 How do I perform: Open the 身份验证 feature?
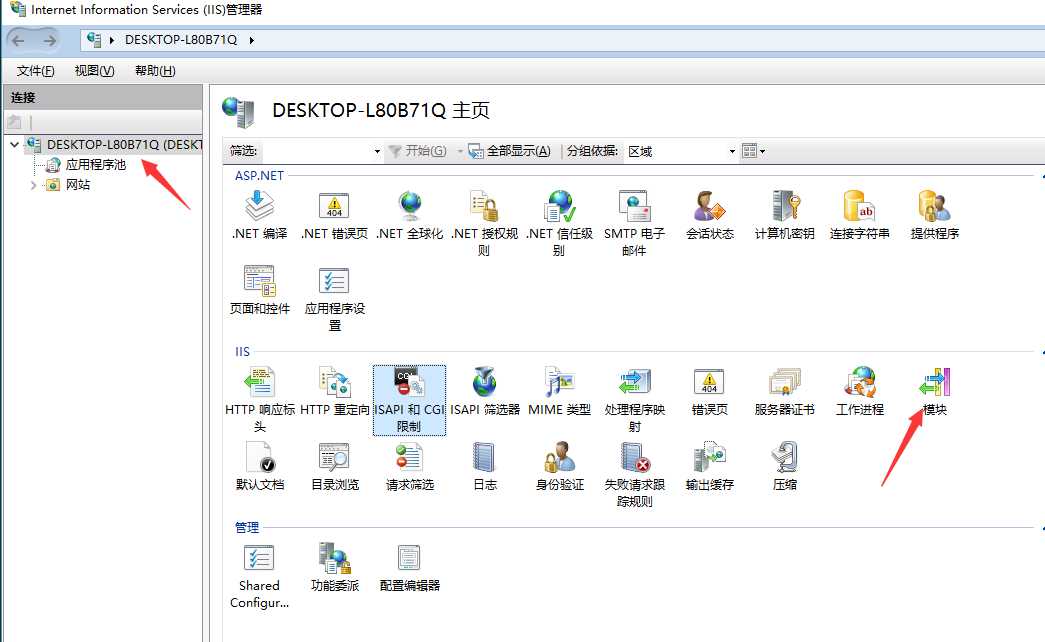pos(559,467)
